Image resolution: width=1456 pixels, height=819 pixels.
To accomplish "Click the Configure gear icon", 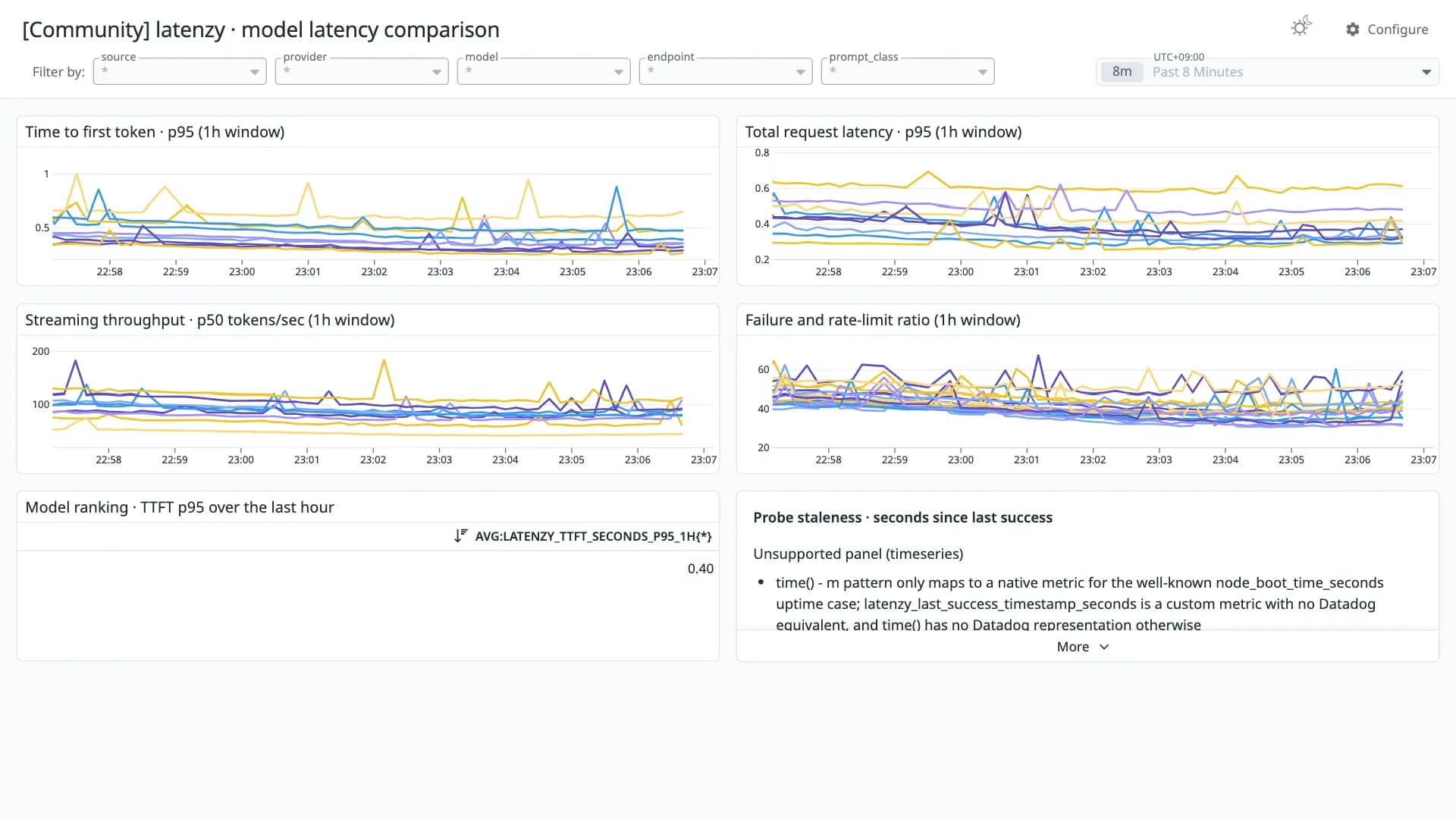I will [x=1353, y=29].
